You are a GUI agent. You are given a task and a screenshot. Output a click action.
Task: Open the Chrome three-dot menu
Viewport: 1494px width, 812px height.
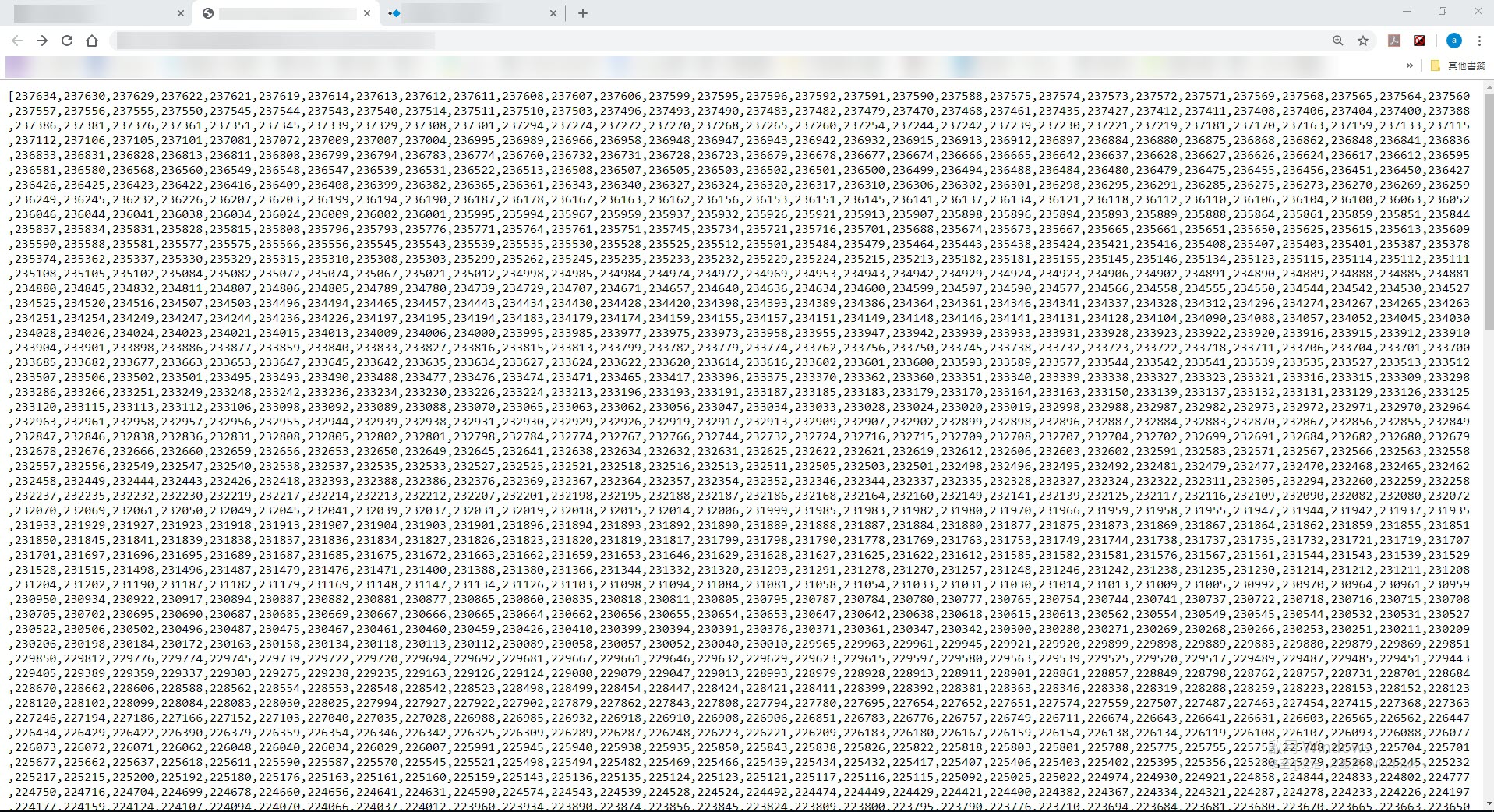[x=1479, y=41]
